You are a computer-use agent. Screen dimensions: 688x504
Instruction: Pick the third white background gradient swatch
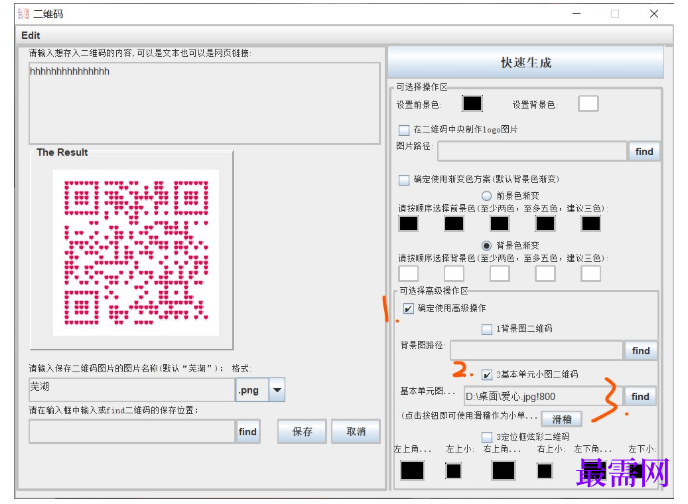click(x=500, y=273)
